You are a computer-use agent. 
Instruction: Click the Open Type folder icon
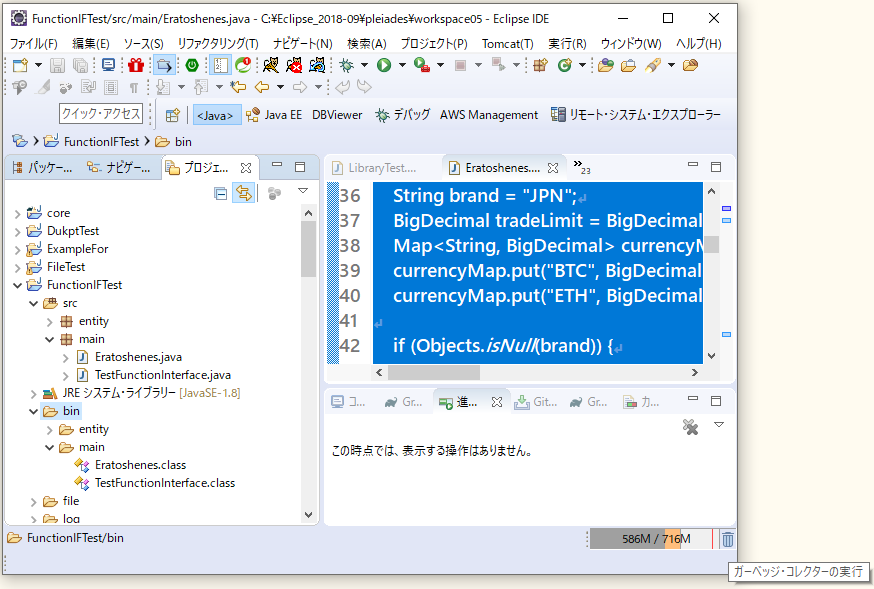coord(606,66)
